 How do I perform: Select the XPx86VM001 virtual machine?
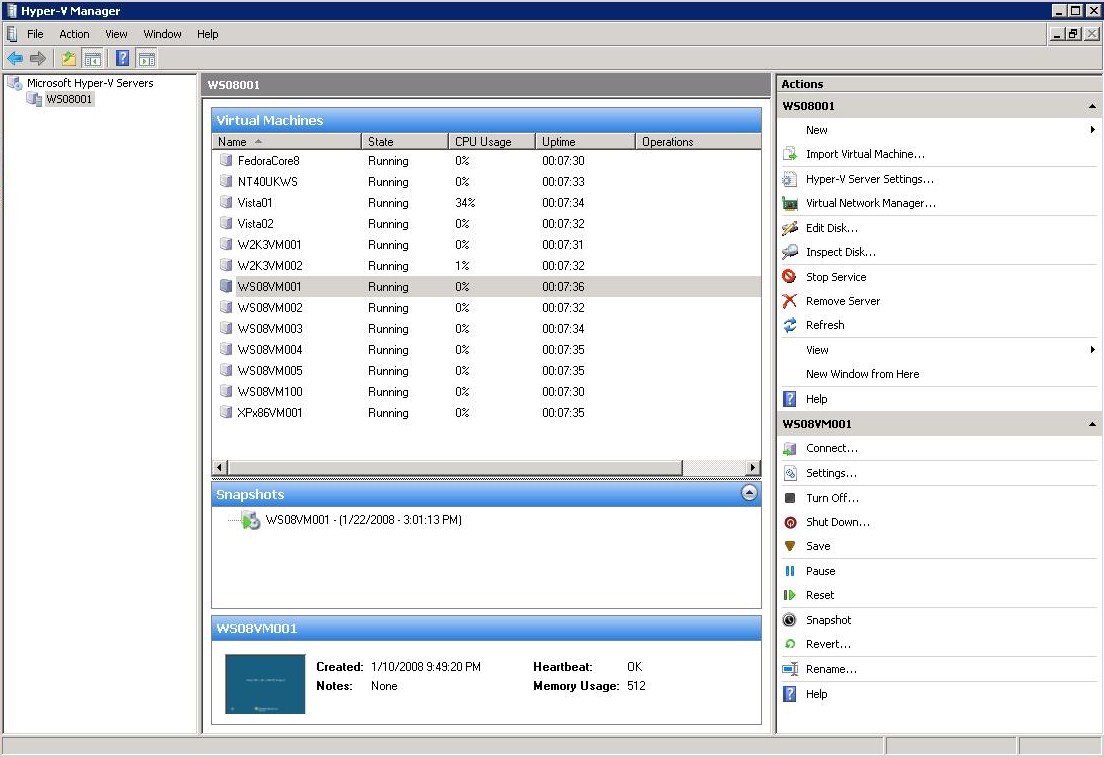pos(486,413)
